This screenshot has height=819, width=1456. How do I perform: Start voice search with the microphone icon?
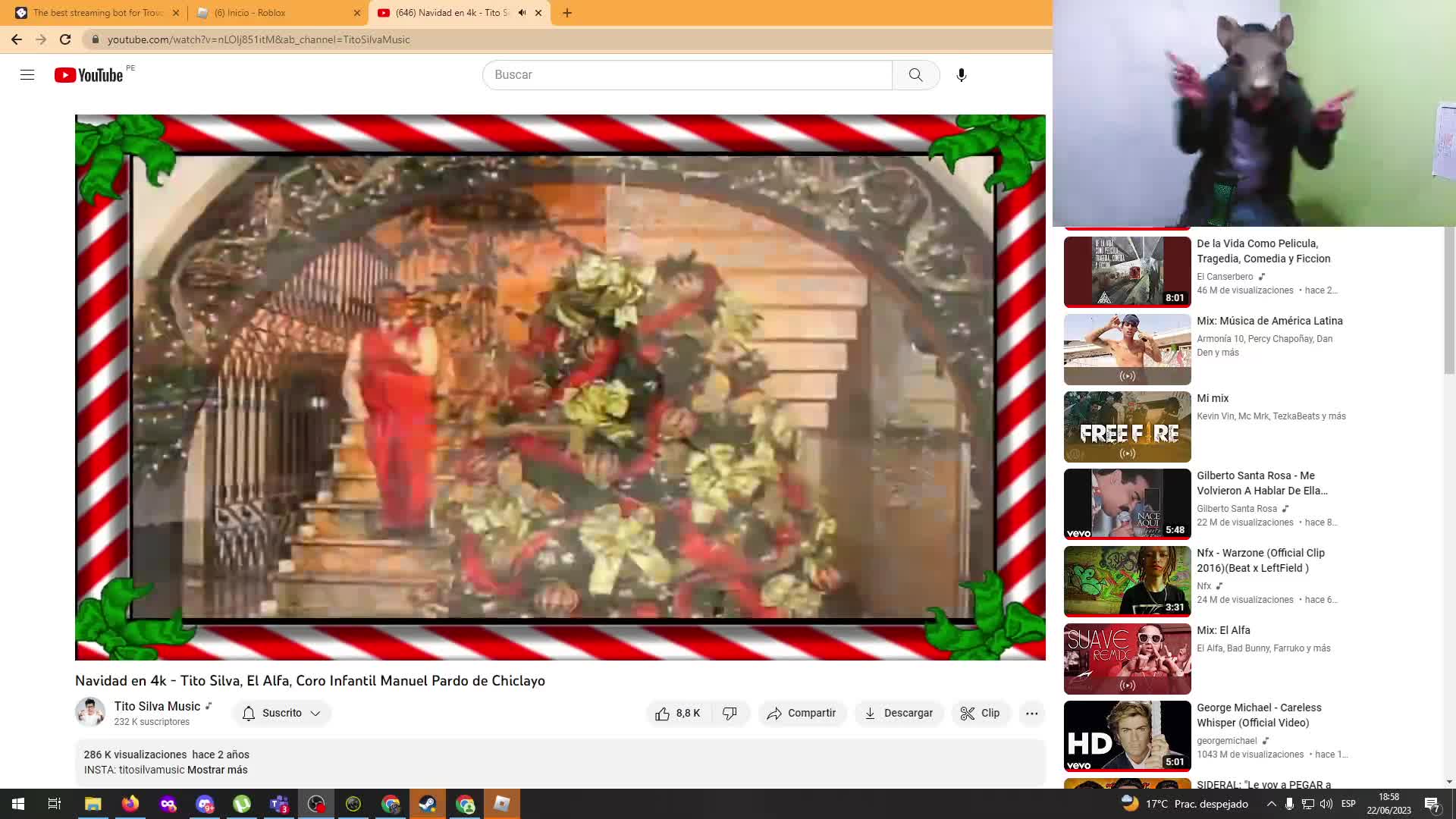tap(962, 75)
